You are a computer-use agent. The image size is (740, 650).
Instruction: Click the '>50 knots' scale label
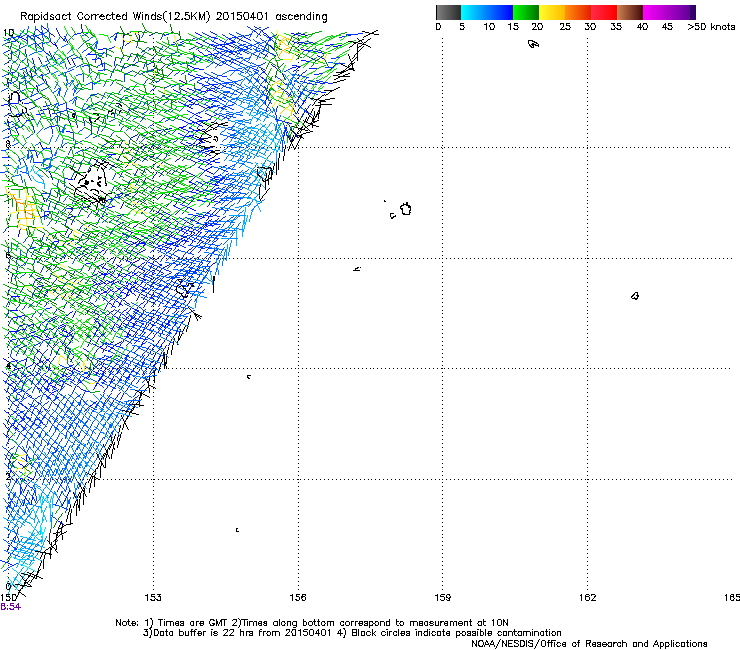click(711, 27)
